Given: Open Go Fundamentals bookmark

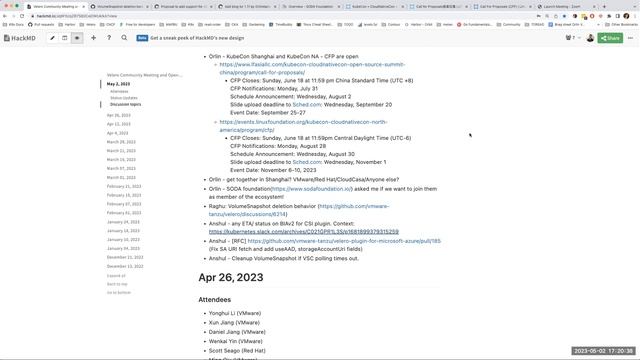Looking at the screenshot, I should (474, 24).
